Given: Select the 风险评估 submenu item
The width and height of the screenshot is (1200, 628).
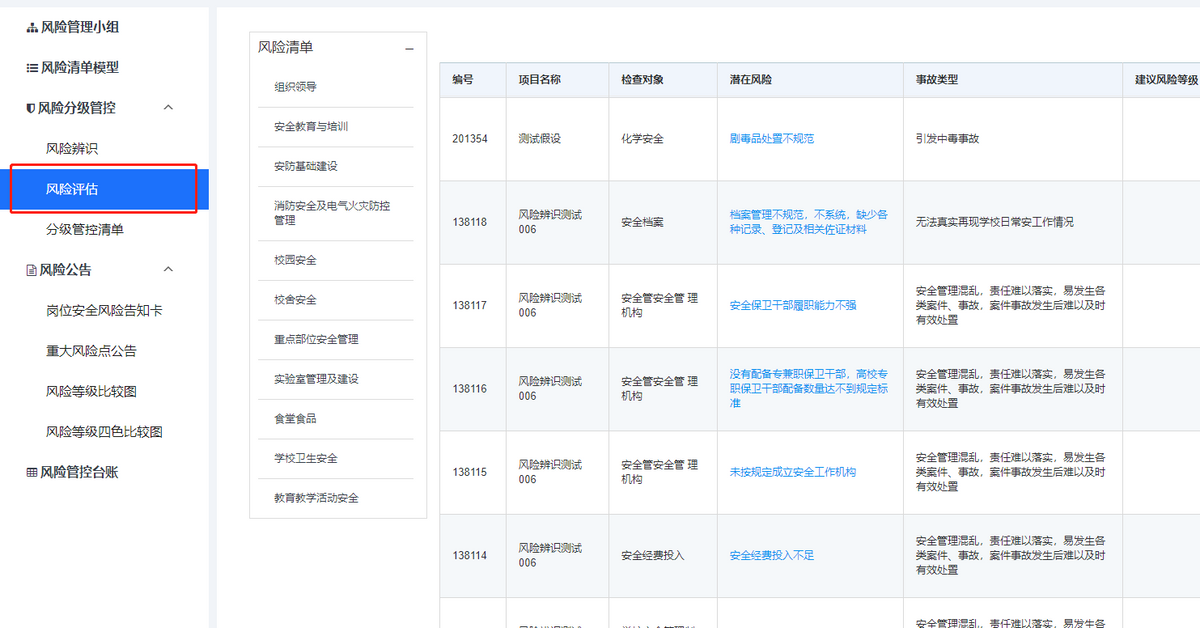Looking at the screenshot, I should pyautogui.click(x=72, y=189).
